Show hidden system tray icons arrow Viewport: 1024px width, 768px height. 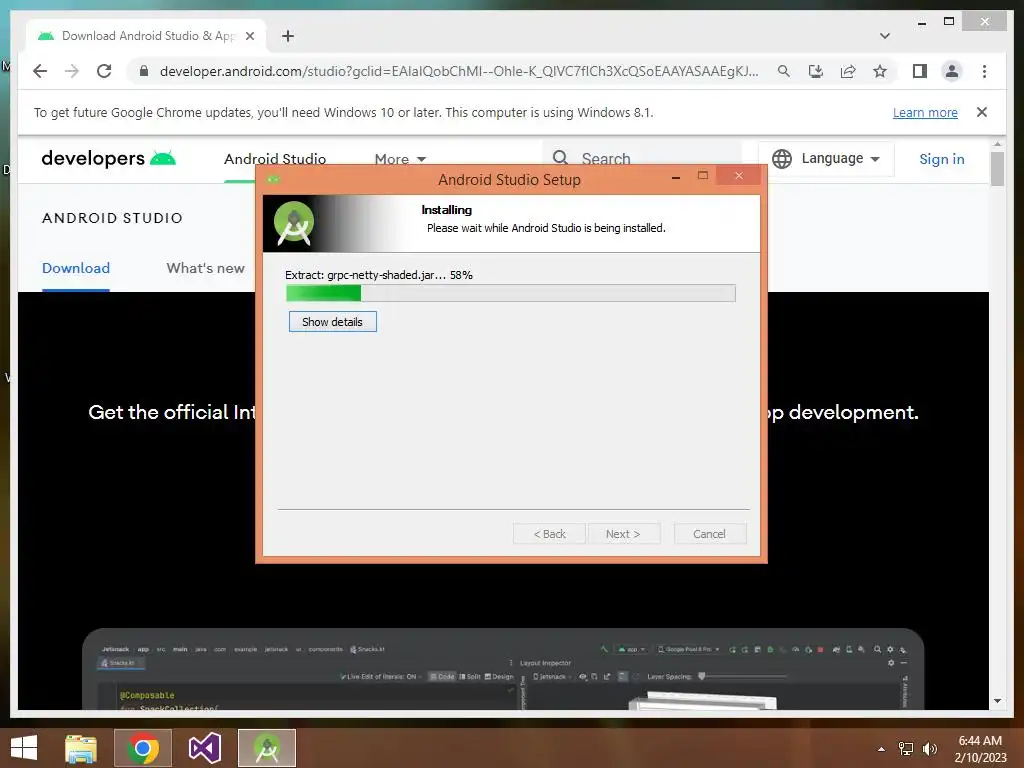tap(882, 749)
